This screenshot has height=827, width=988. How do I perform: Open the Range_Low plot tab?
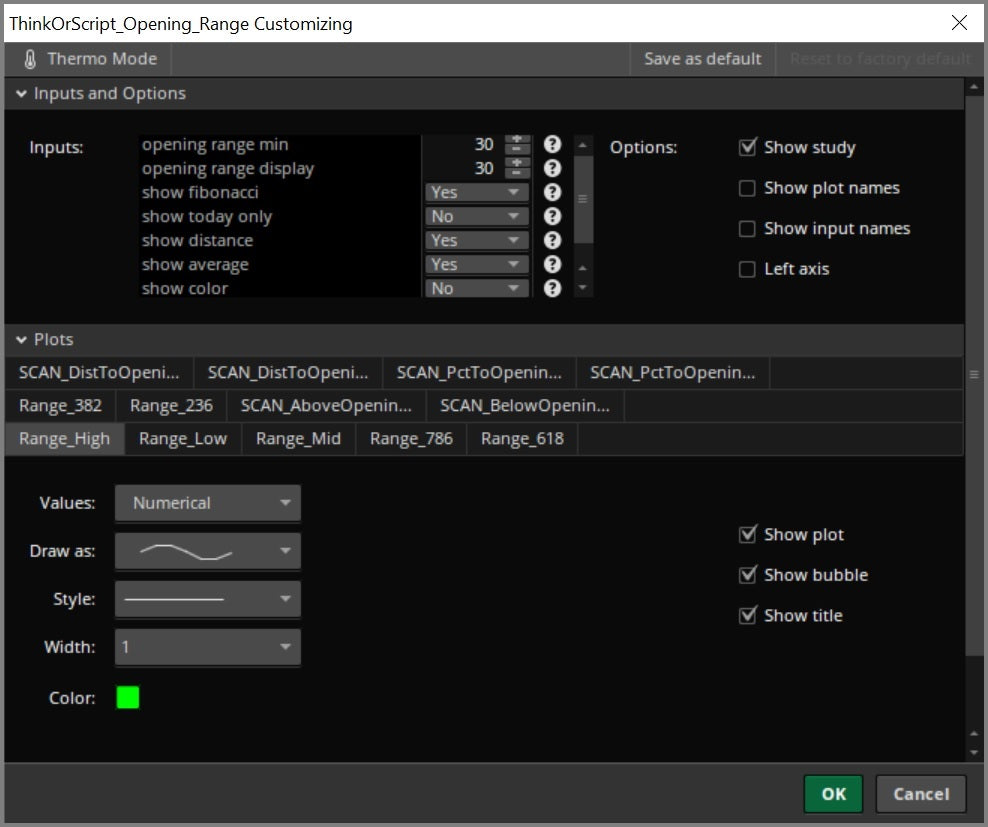point(183,439)
